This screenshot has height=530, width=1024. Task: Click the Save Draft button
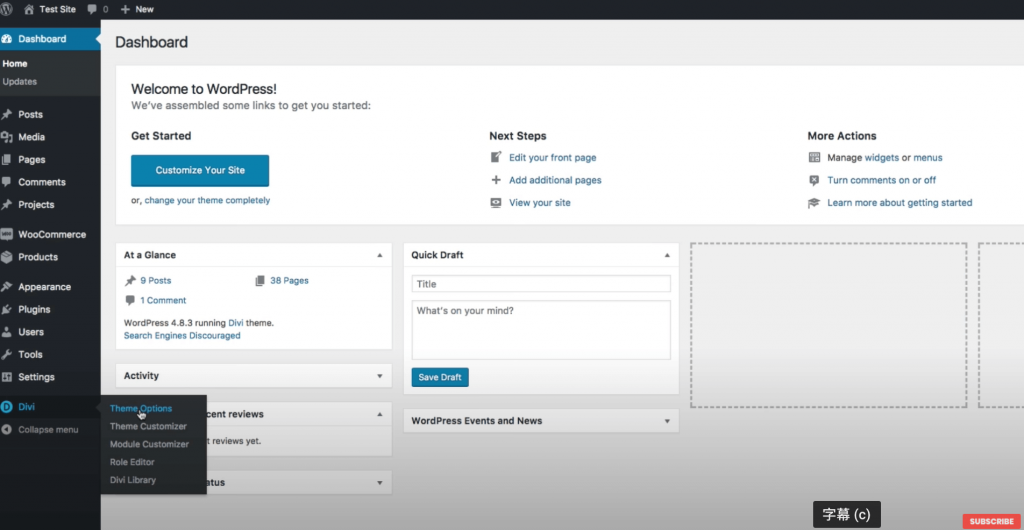click(x=440, y=377)
